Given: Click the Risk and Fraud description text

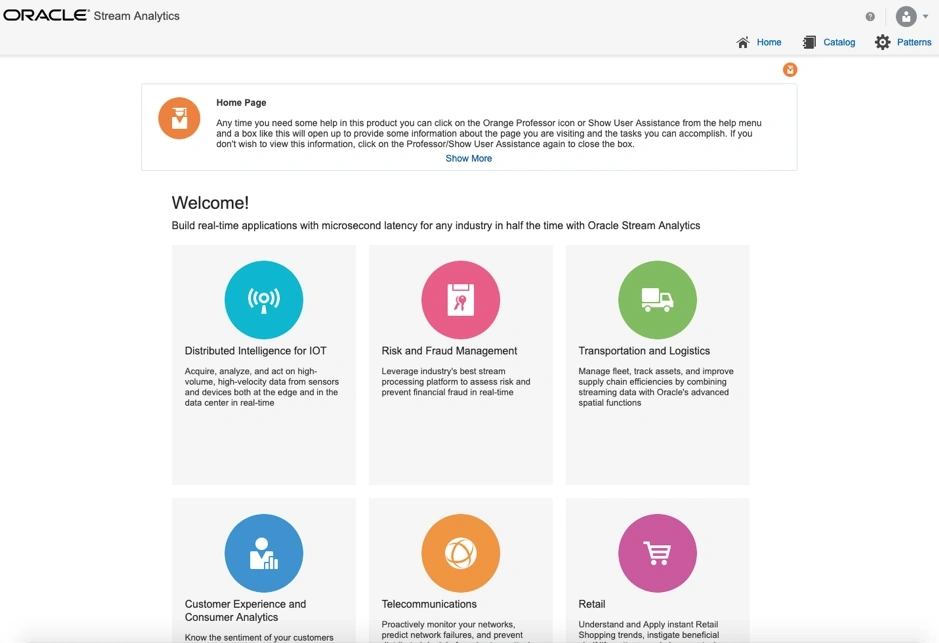Looking at the screenshot, I should coord(456,382).
